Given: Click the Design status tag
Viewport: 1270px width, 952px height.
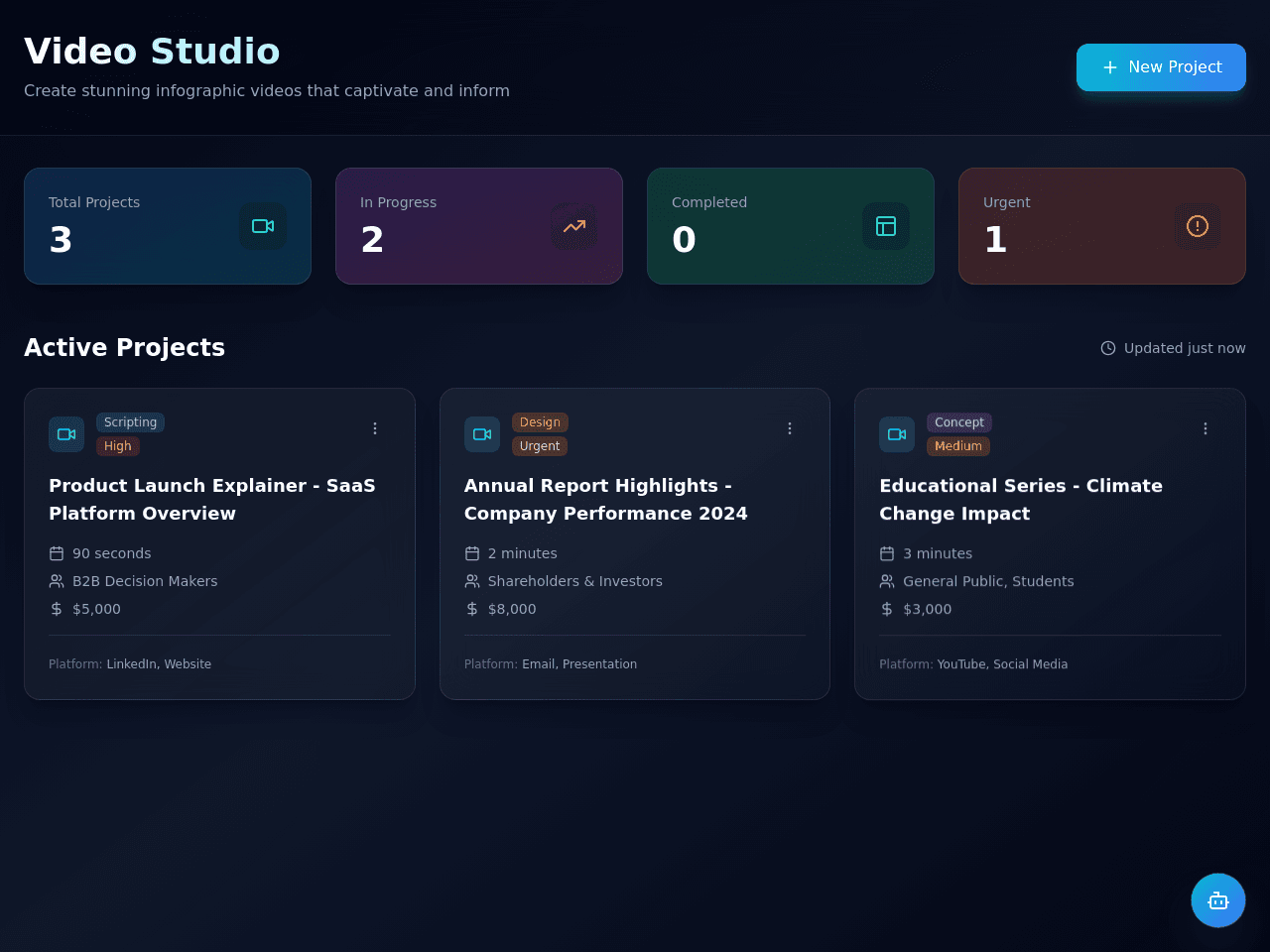Looking at the screenshot, I should (x=540, y=422).
